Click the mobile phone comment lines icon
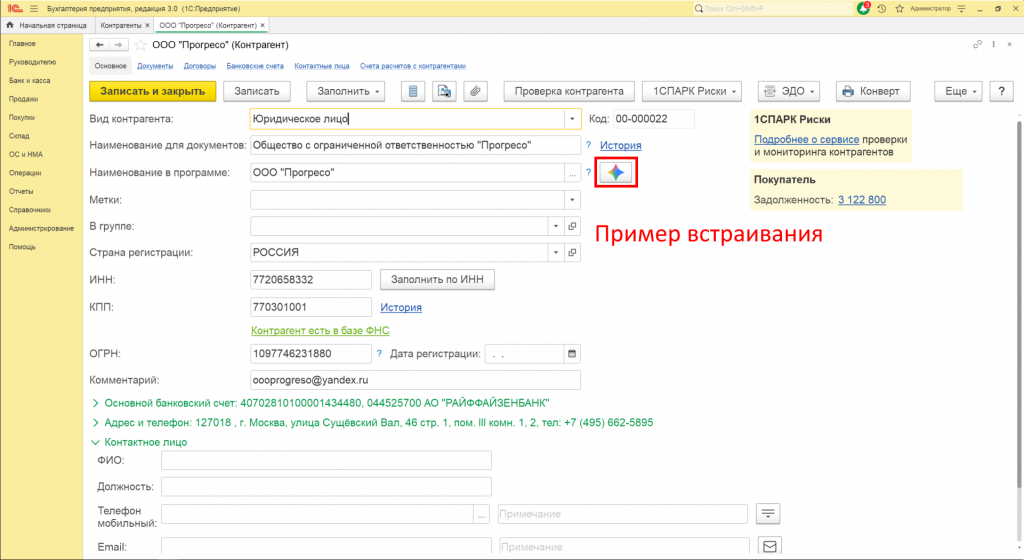 [x=768, y=514]
